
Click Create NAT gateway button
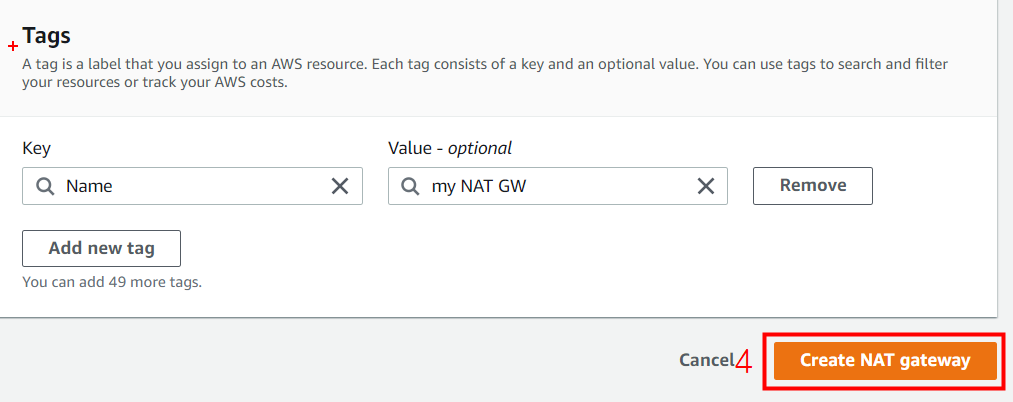tap(885, 360)
